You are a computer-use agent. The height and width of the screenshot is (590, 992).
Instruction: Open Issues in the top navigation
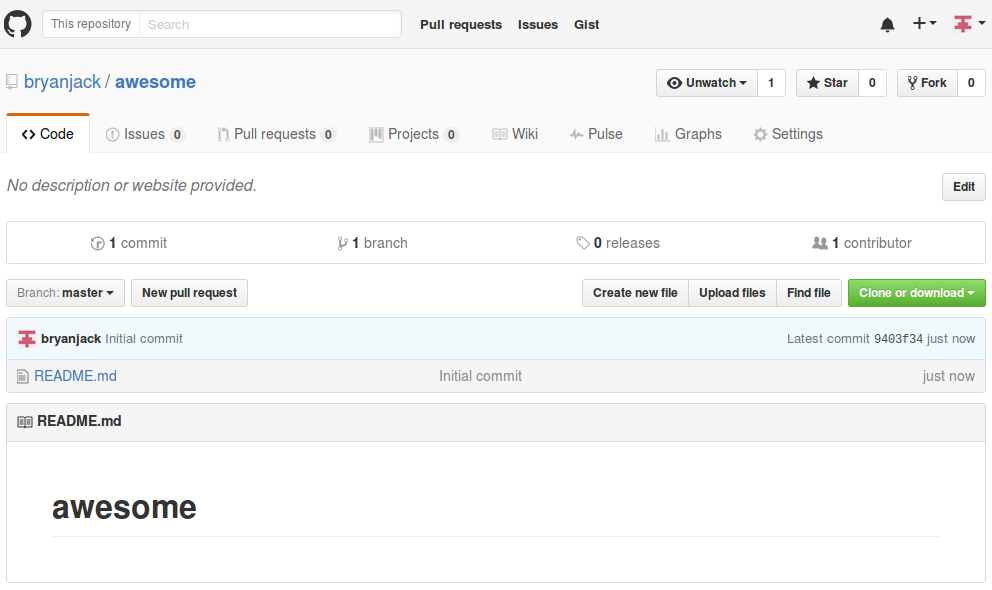(x=538, y=25)
